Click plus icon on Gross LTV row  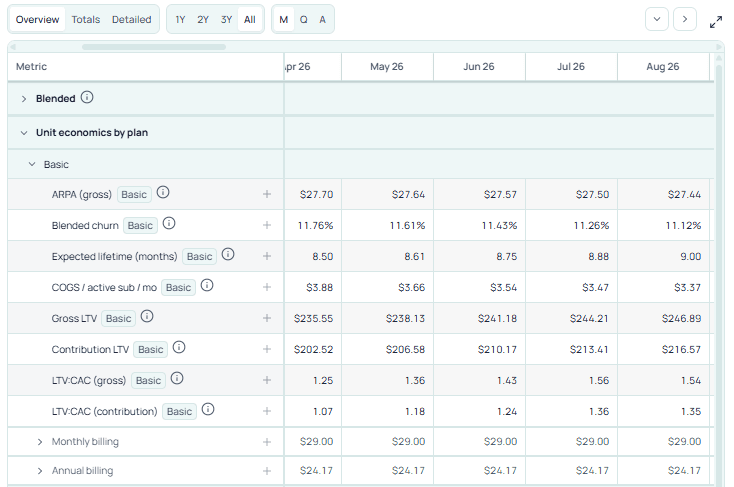click(267, 318)
